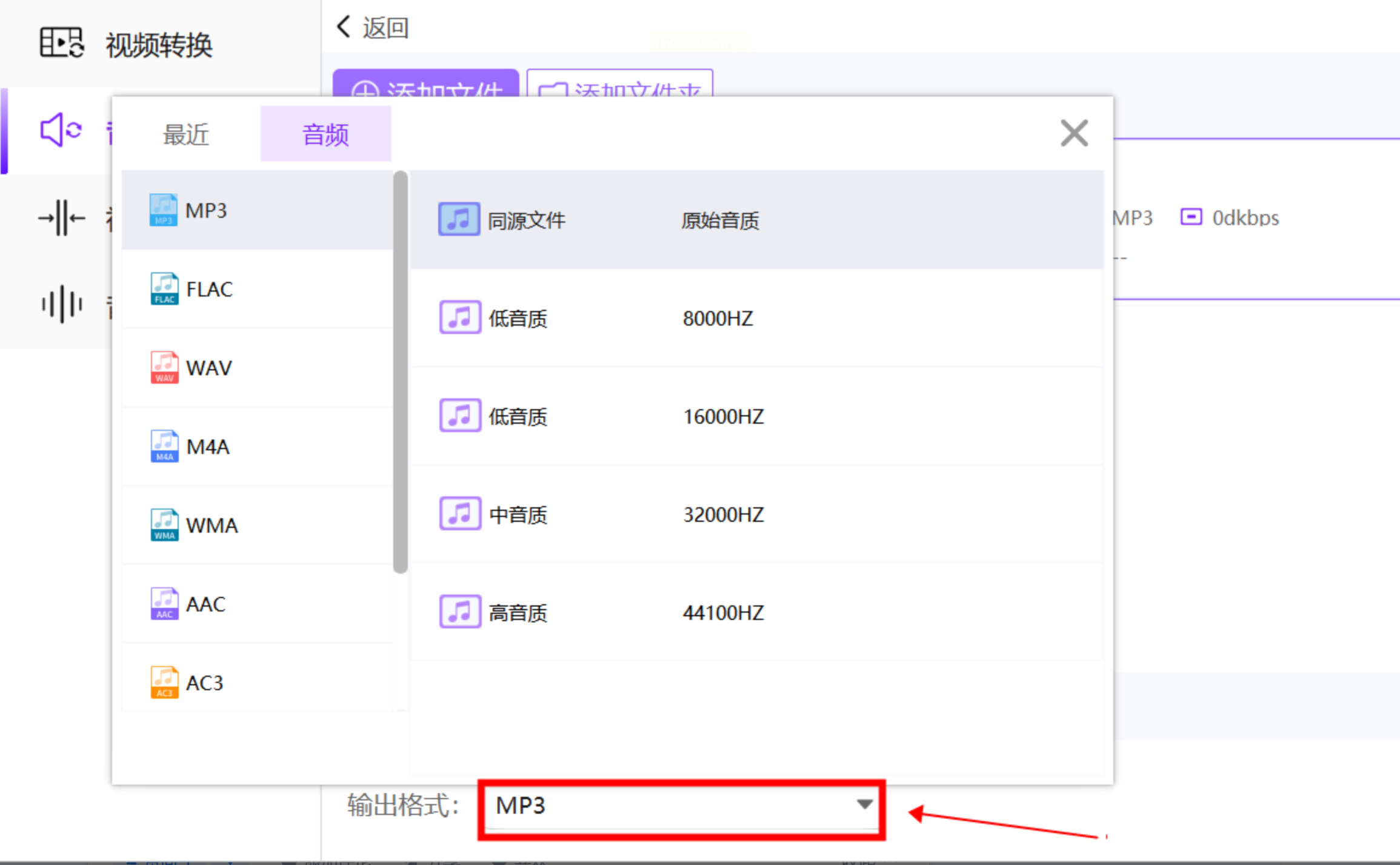Viewport: 1400px width, 865px height.
Task: Click the format list scrollbar
Action: tap(400, 372)
